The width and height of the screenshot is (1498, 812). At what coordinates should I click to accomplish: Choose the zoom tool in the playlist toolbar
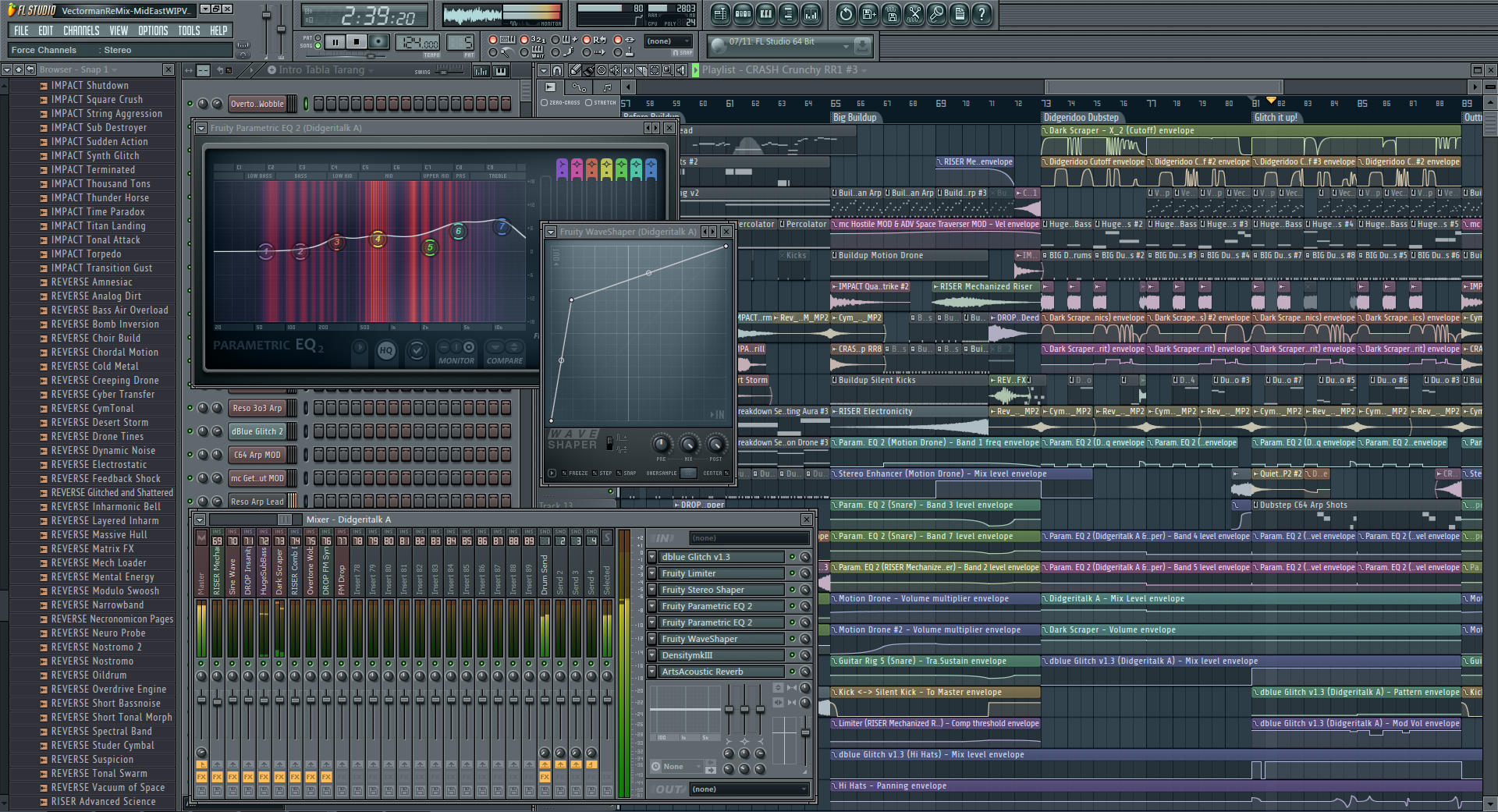tap(668, 70)
